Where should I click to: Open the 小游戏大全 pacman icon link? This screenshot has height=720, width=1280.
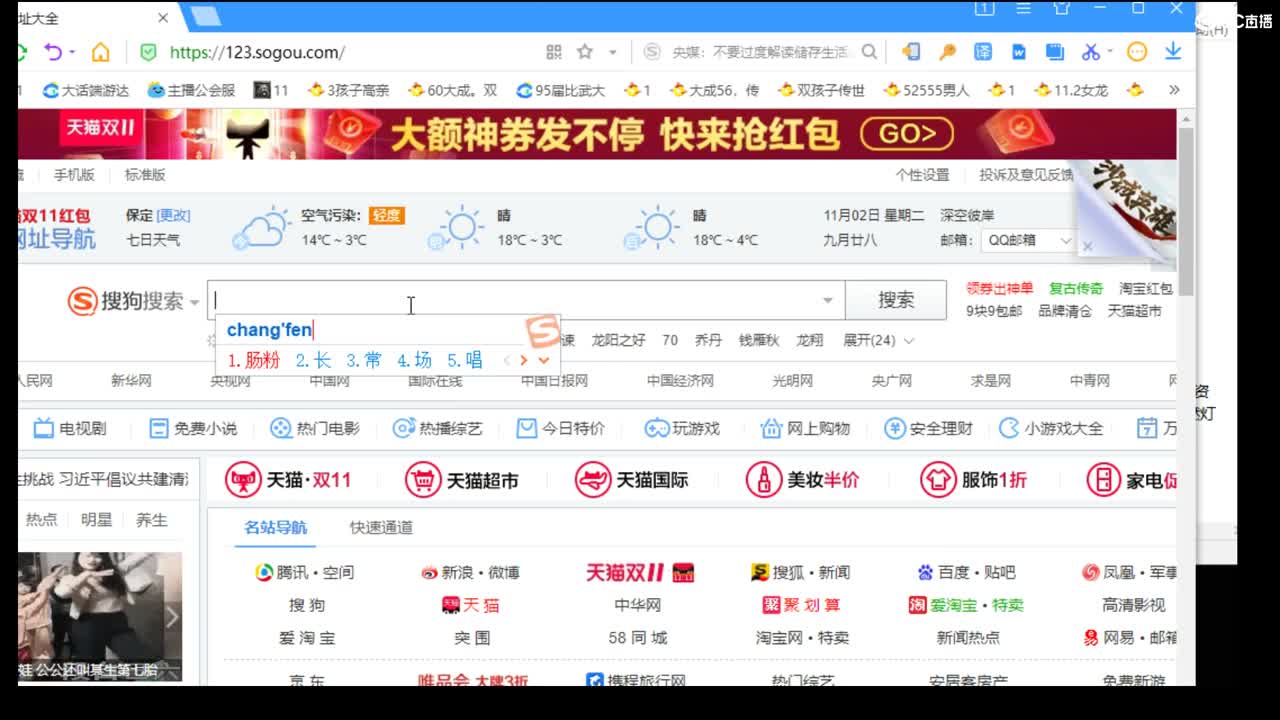point(1051,428)
